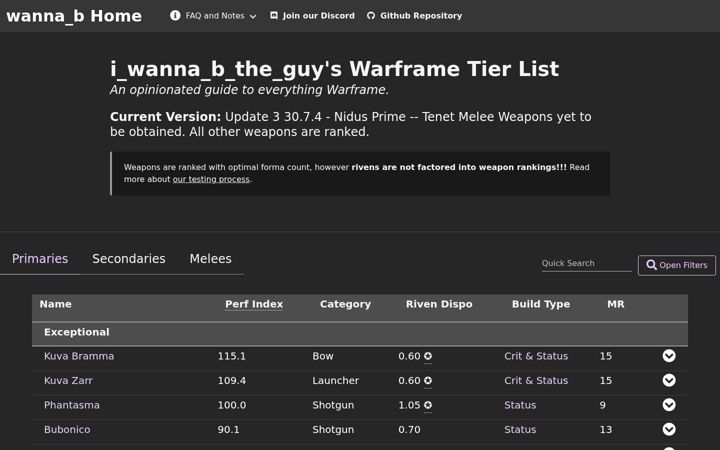720x450 pixels.
Task: Click the 109.4 perf index value
Action: 231,380
